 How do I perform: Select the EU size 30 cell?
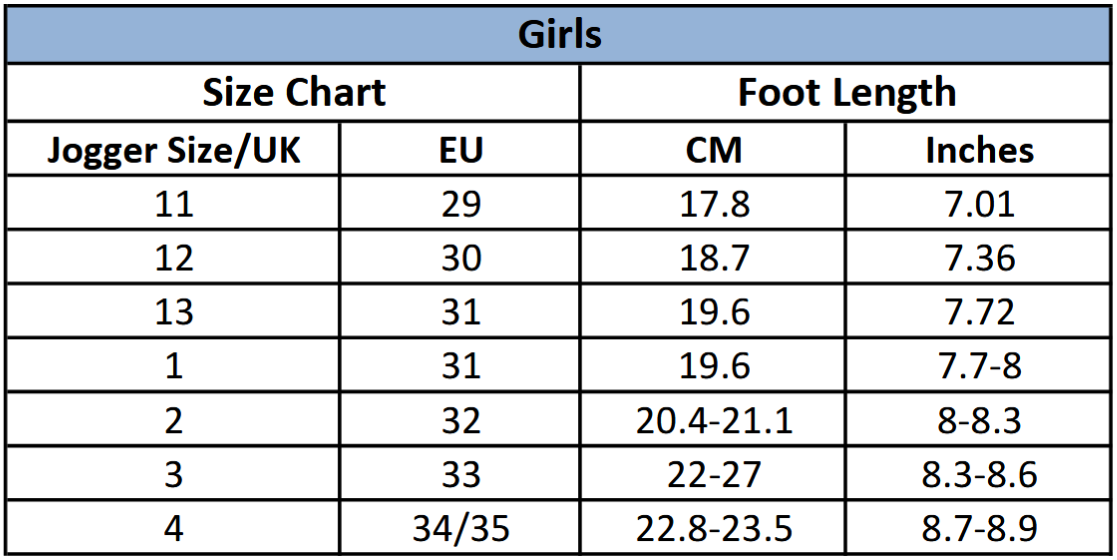(461, 258)
